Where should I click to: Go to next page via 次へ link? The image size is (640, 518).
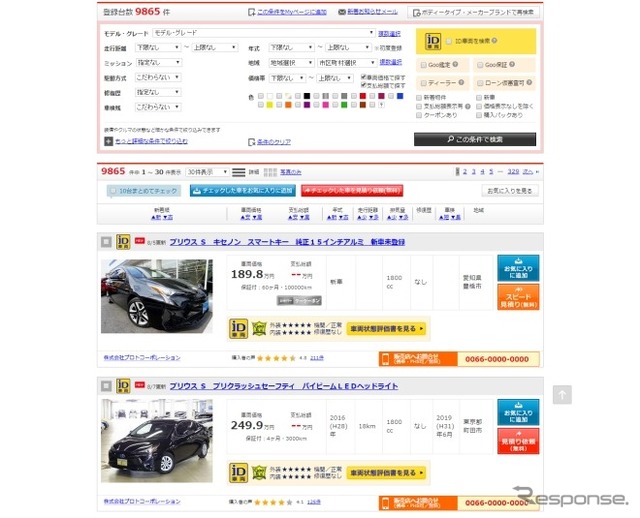528,172
